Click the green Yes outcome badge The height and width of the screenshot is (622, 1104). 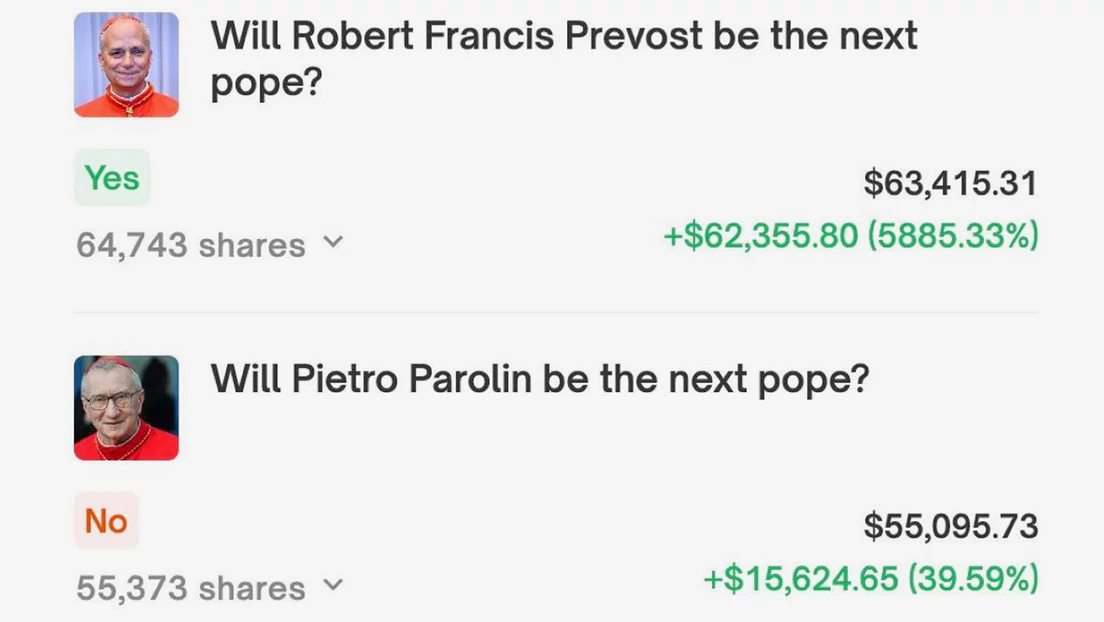click(112, 178)
